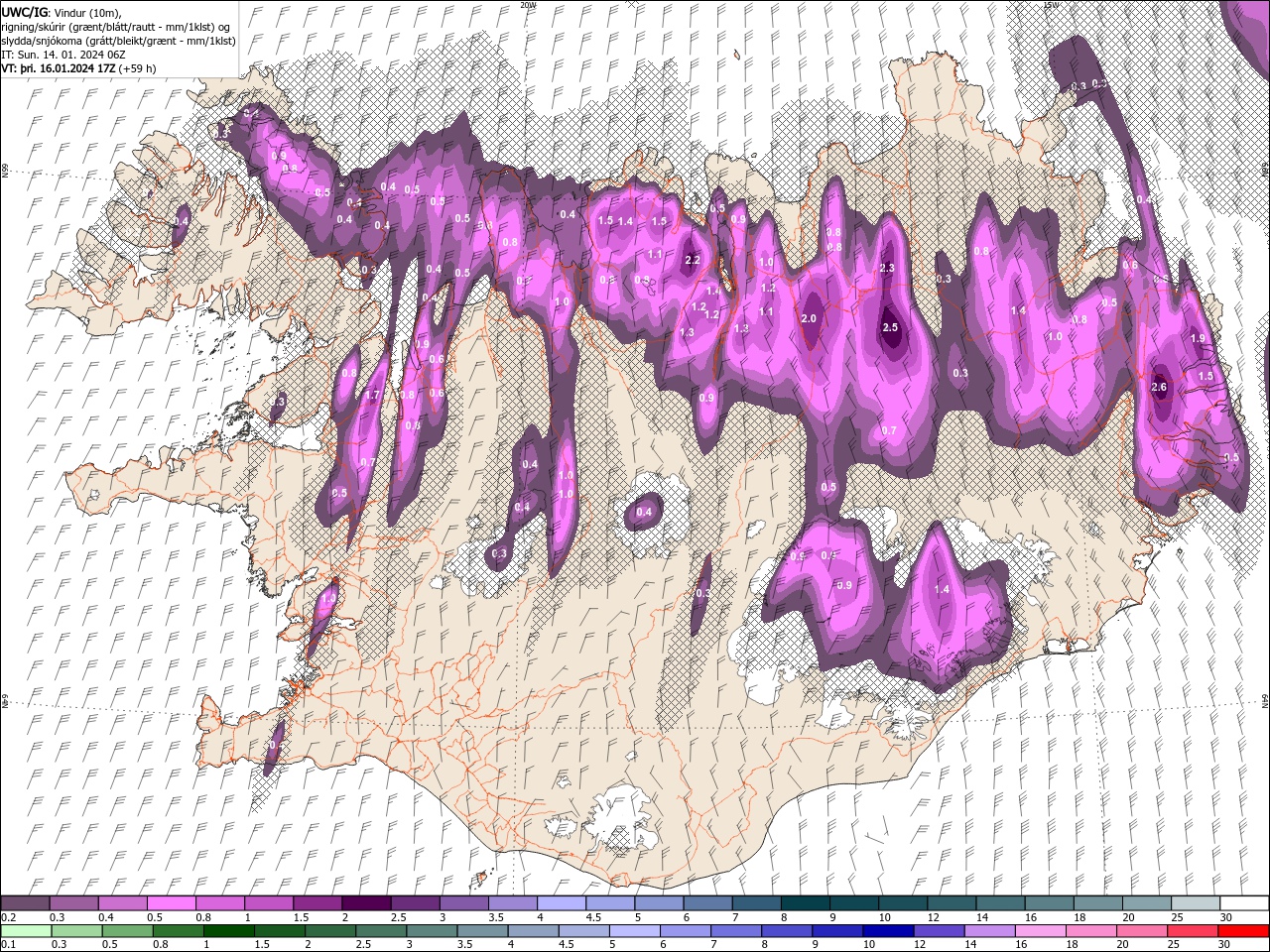The image size is (1270, 952).
Task: Click the '10' label of the lower scale
Action: [x=868, y=945]
